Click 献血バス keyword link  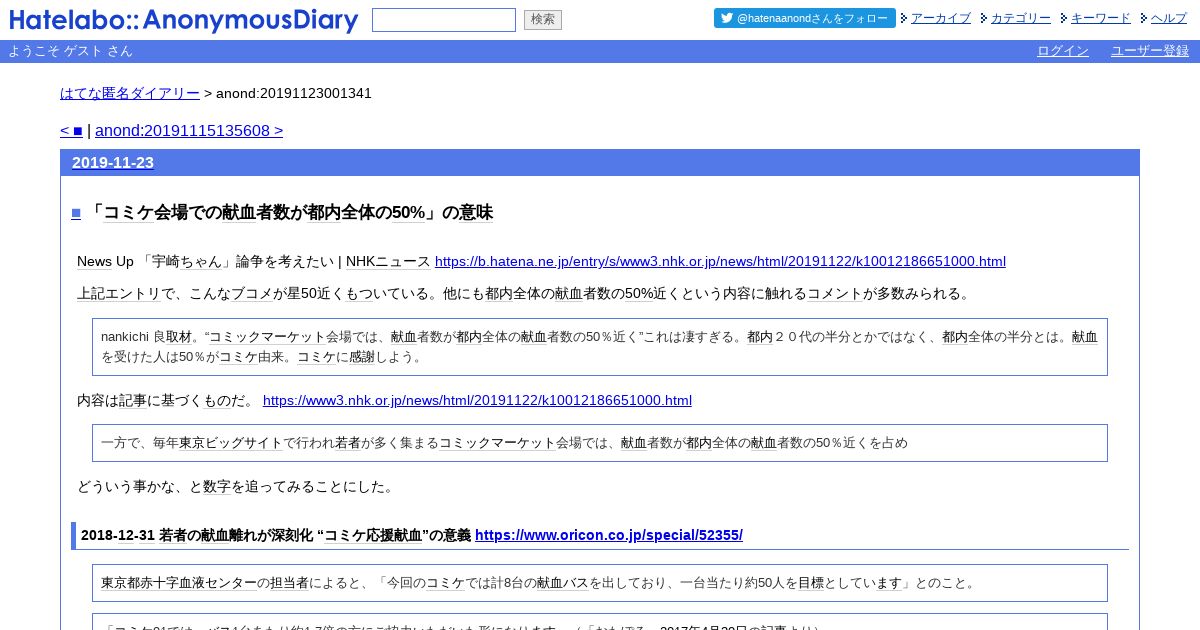pos(563,583)
